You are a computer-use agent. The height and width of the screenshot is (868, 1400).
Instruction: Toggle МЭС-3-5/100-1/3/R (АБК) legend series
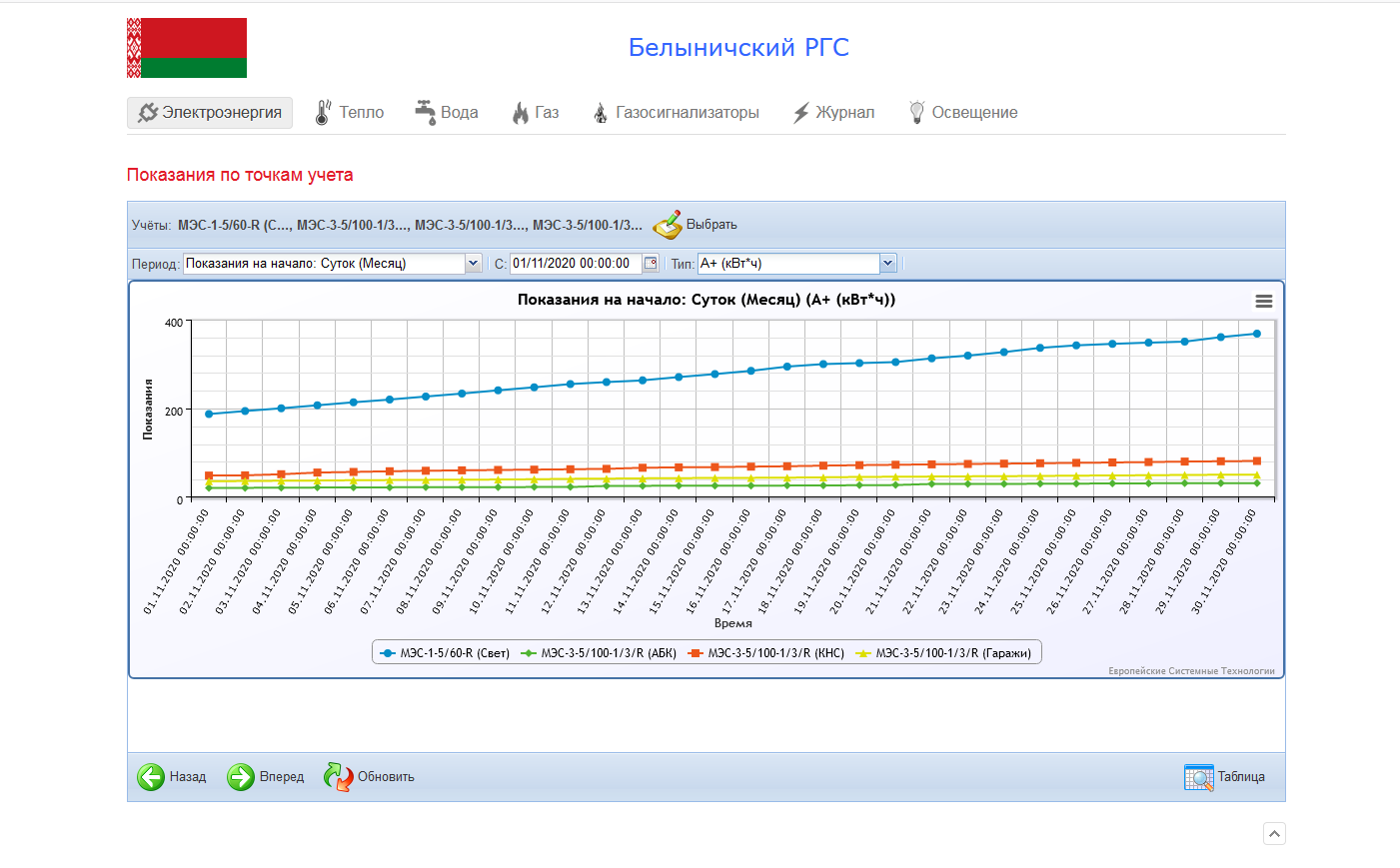point(599,653)
